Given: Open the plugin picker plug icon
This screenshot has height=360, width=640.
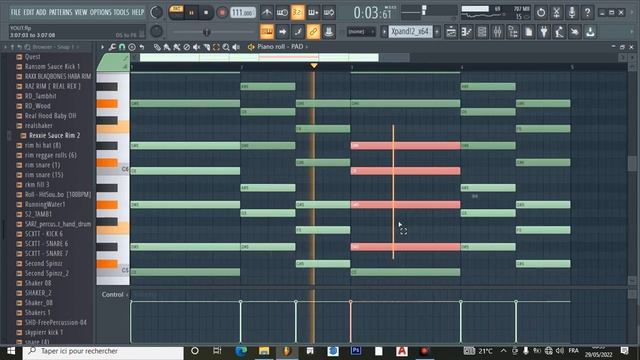Looking at the screenshot, I should coord(544,31).
